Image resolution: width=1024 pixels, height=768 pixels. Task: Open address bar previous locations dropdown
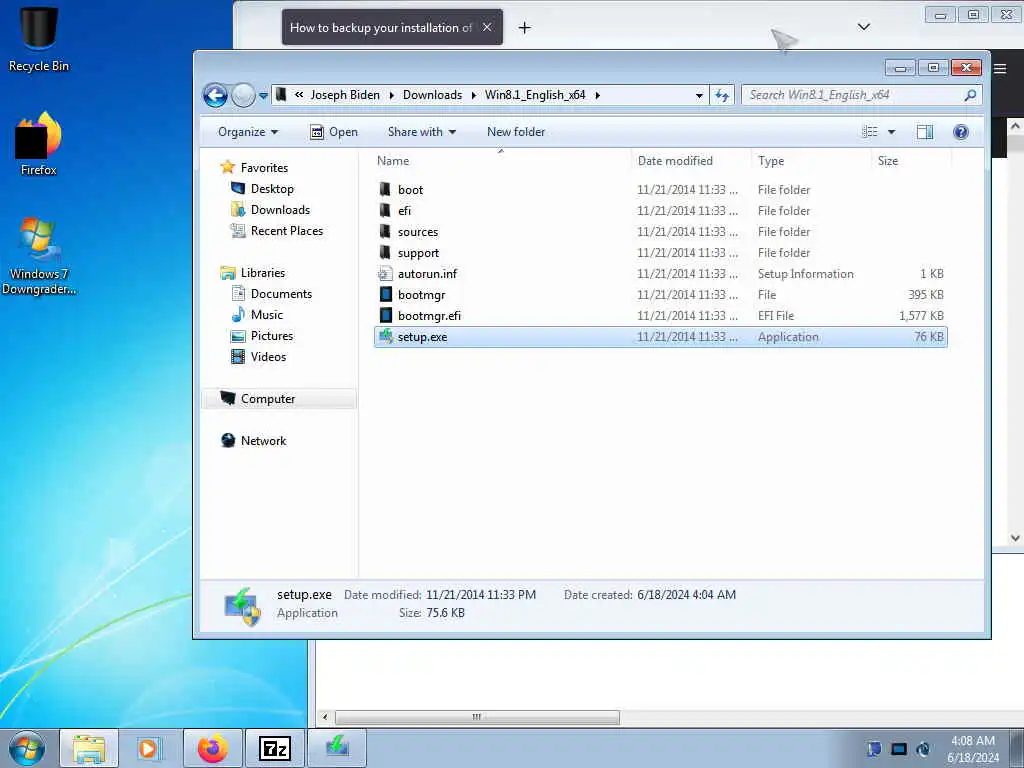(x=699, y=95)
